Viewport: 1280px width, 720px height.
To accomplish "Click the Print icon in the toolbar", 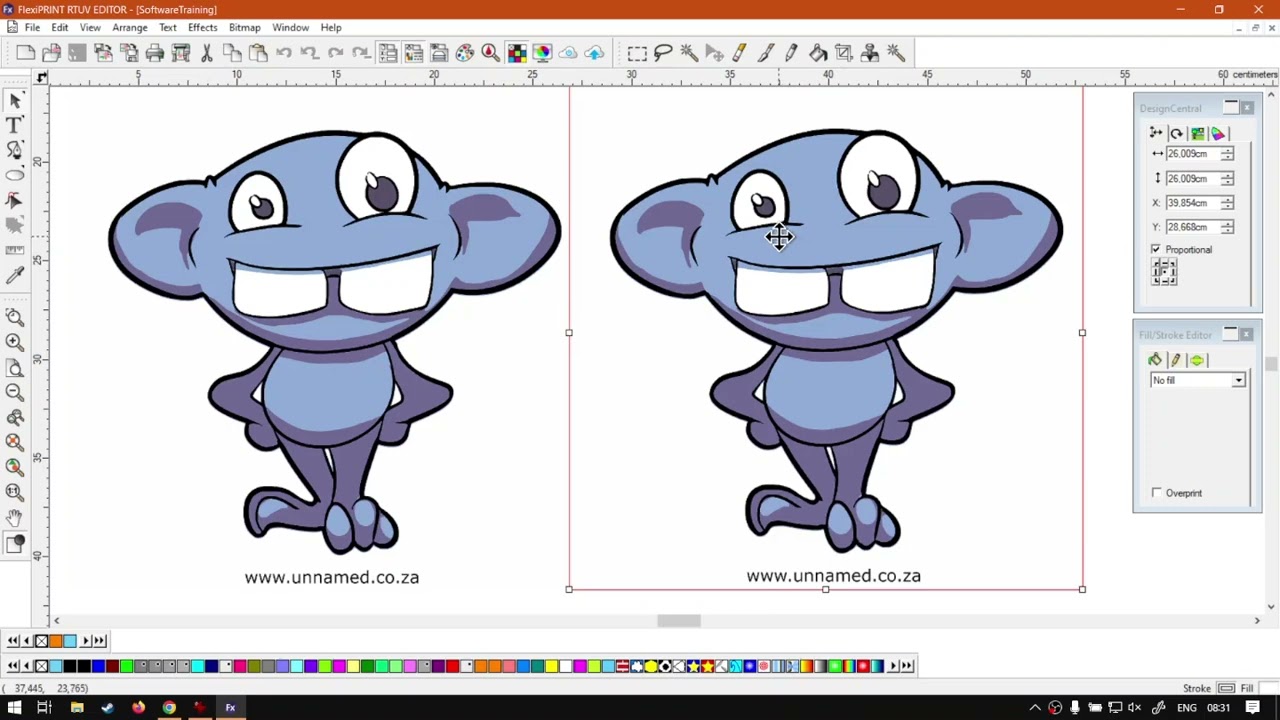I will 155,53.
